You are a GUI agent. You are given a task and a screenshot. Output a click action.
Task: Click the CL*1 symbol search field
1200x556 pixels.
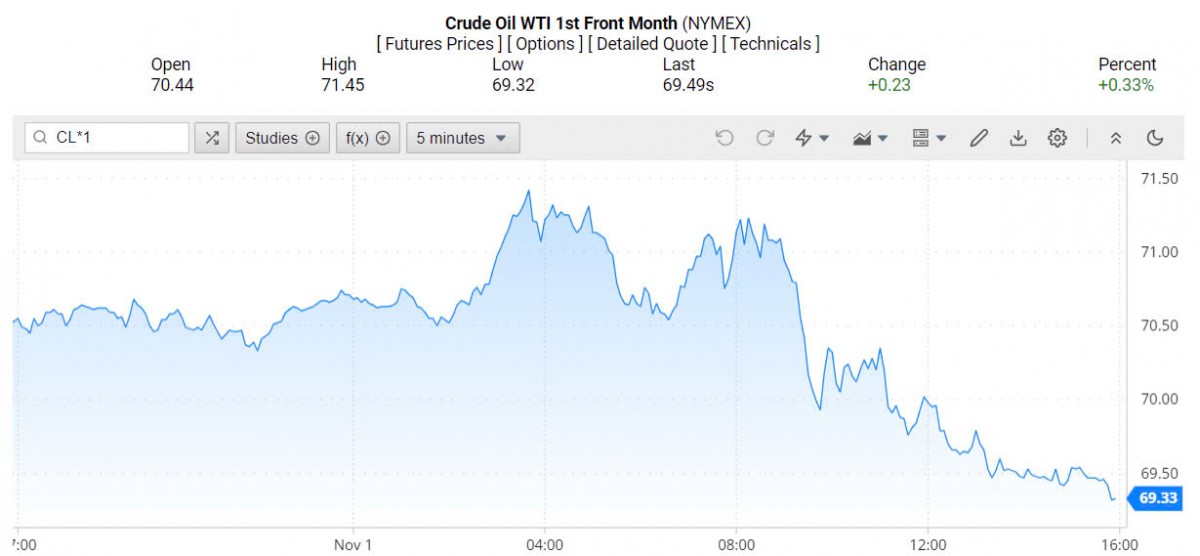tap(115, 138)
